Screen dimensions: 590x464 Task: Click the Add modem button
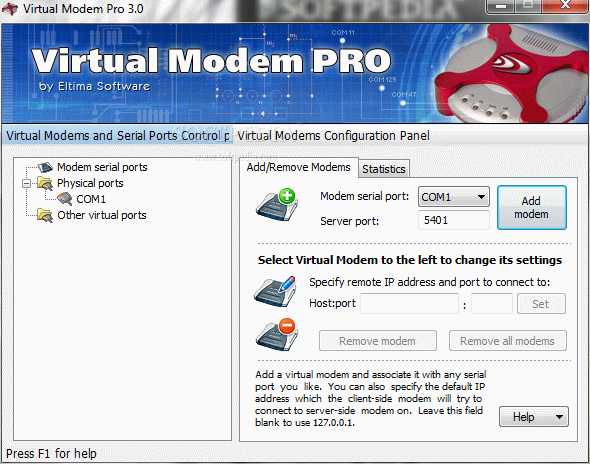pos(531,207)
